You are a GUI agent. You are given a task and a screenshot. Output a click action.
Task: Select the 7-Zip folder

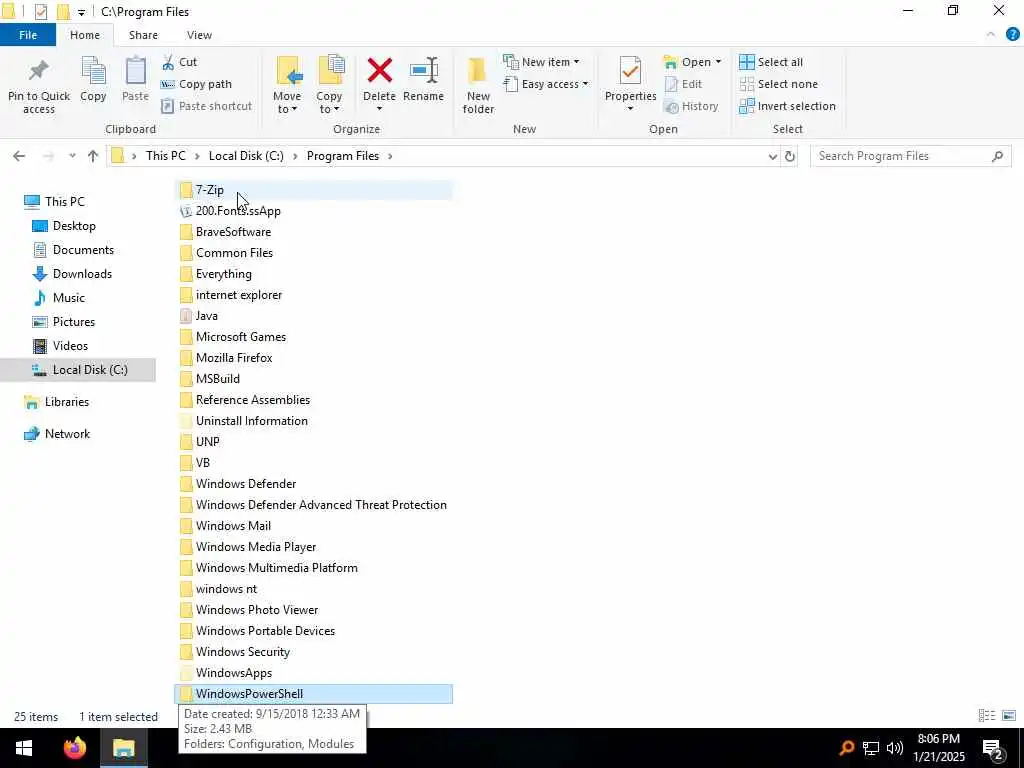313,190
